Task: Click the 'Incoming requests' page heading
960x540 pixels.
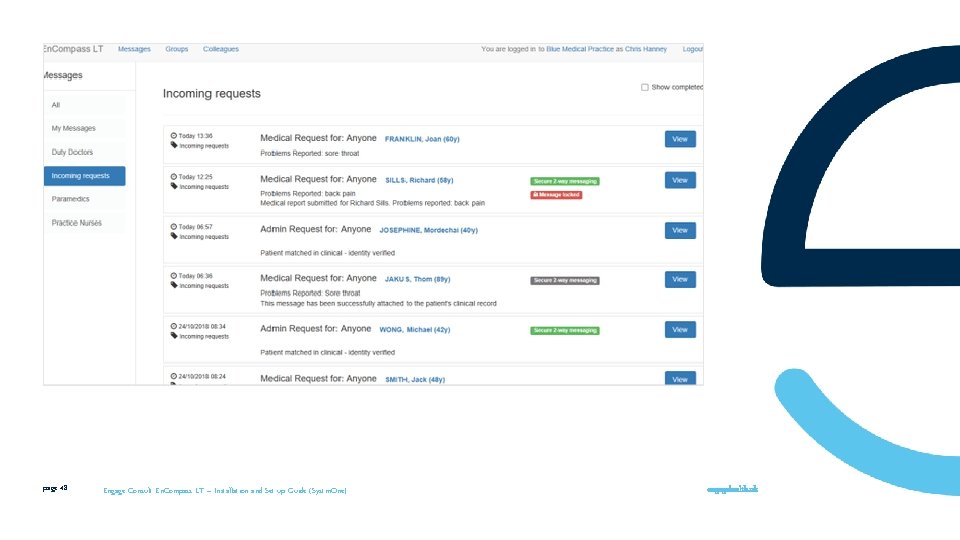Action: click(x=212, y=94)
